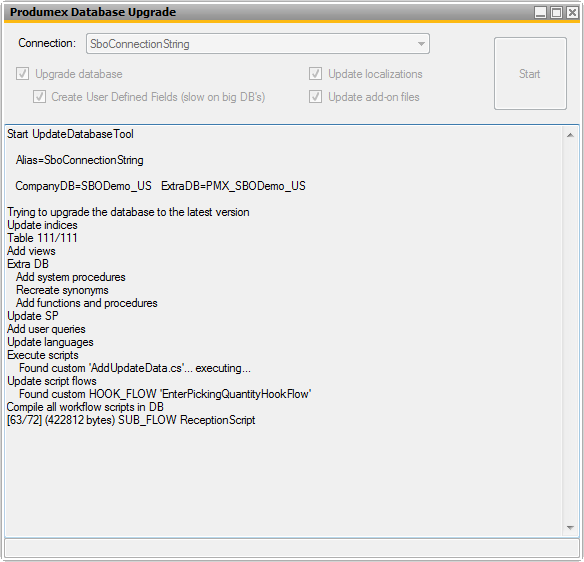Viewport: 584px width, 562px height.
Task: Minimize the Produmex Database Upgrade window
Action: [x=540, y=12]
